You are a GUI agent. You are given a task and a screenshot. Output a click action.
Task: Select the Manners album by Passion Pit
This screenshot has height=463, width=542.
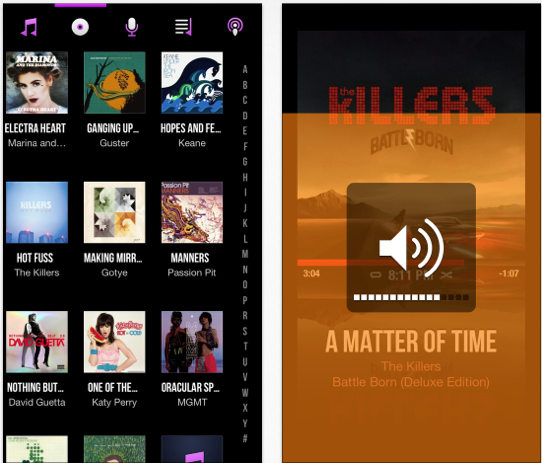coord(192,212)
